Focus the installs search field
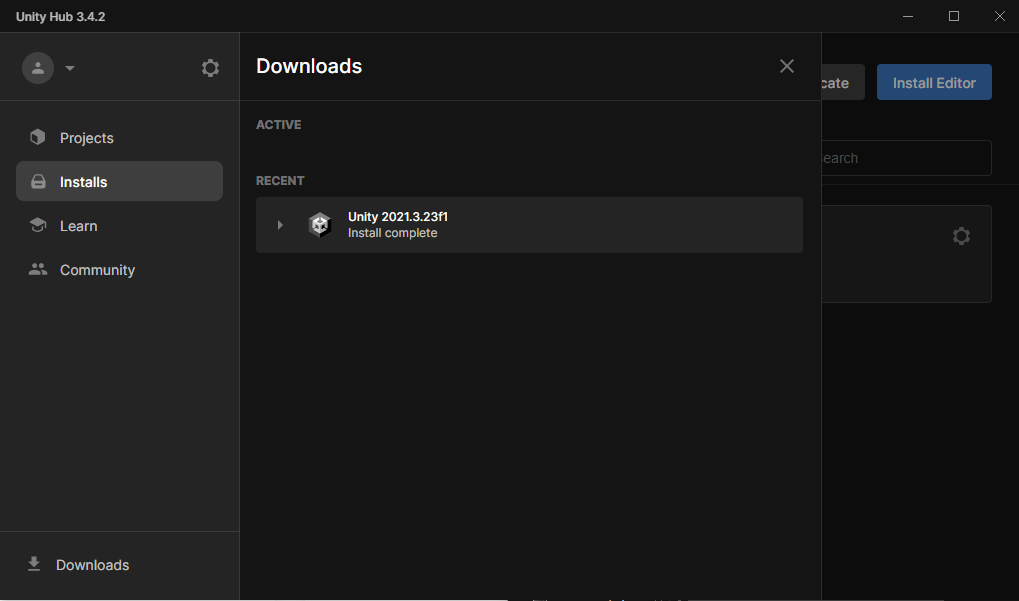 pyautogui.click(x=907, y=158)
